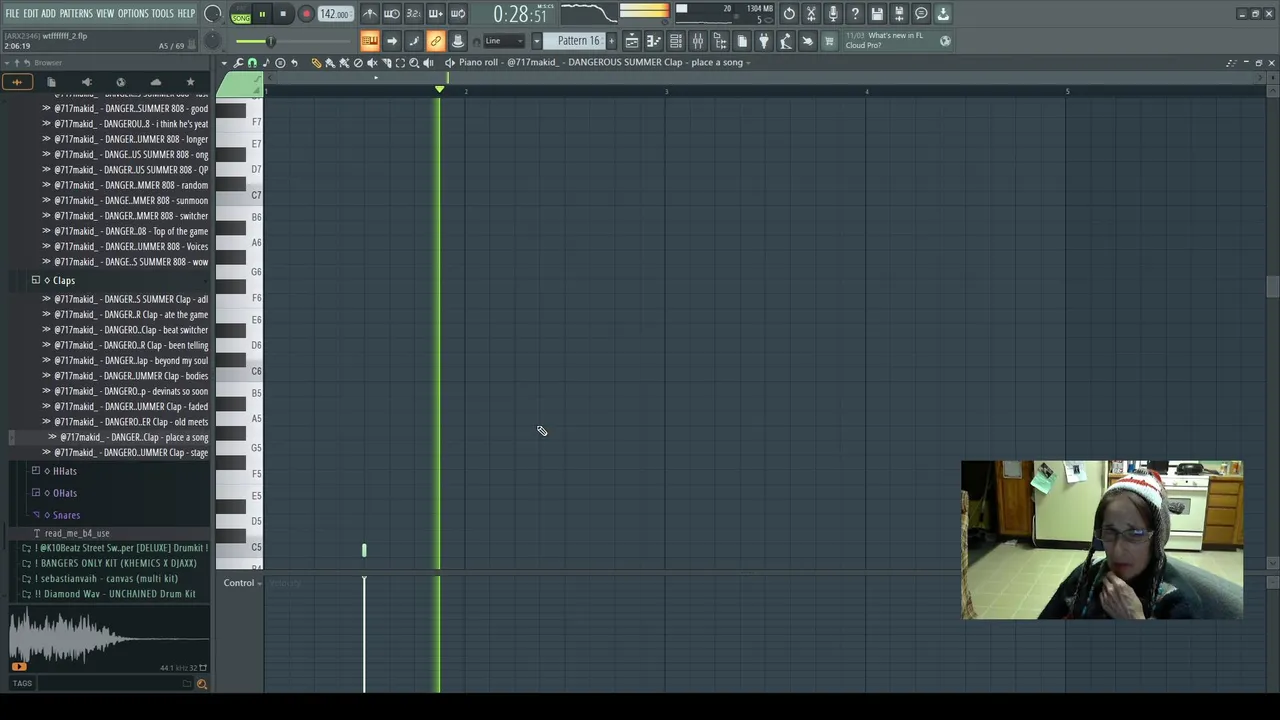Click the master volume knob
The height and width of the screenshot is (720, 1280).
[213, 14]
